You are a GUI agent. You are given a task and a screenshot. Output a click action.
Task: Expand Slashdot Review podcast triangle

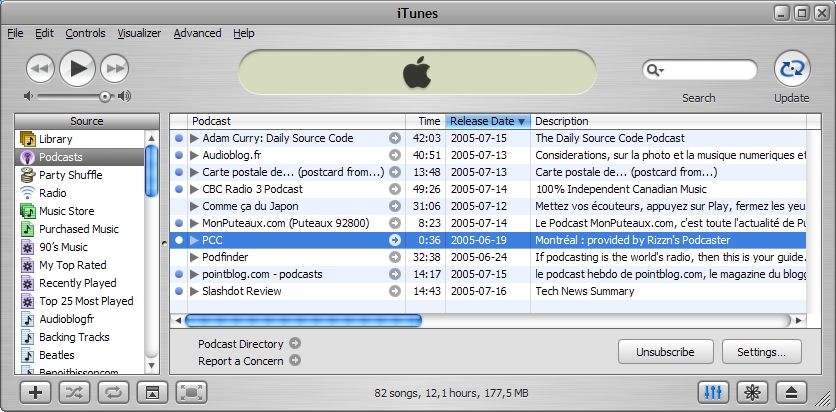click(x=195, y=292)
